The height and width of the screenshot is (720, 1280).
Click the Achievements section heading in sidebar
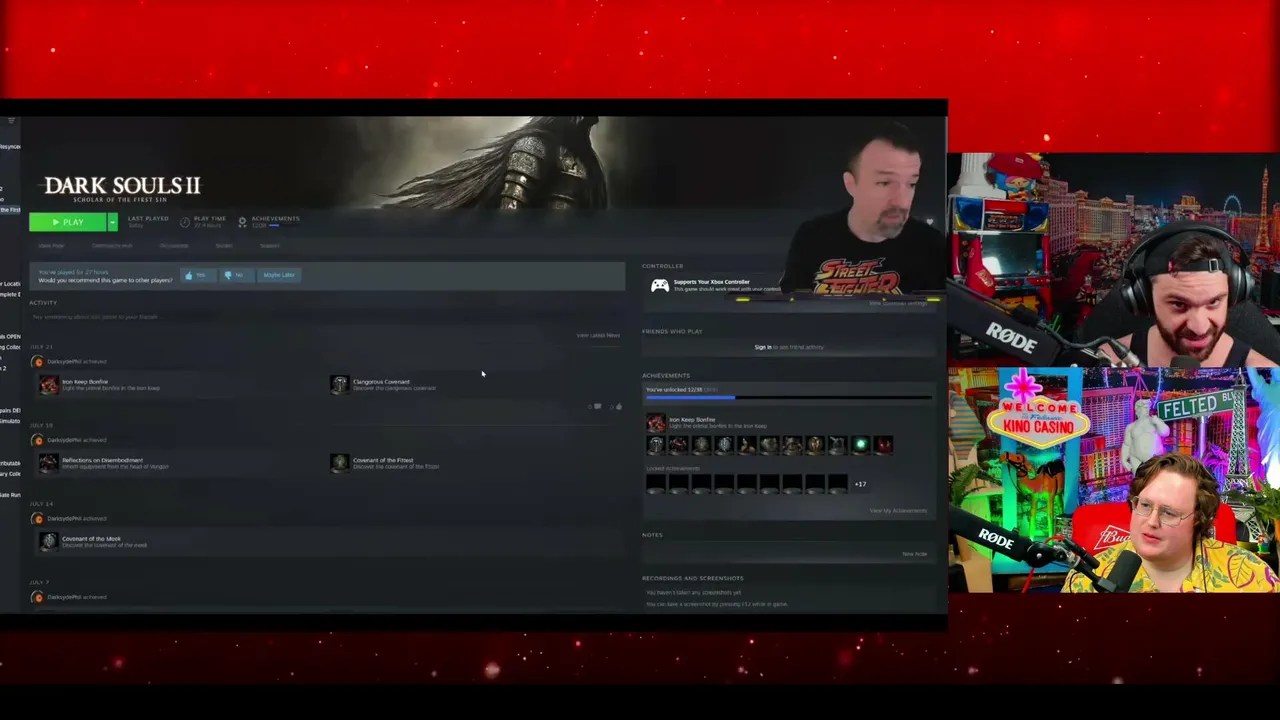[666, 375]
